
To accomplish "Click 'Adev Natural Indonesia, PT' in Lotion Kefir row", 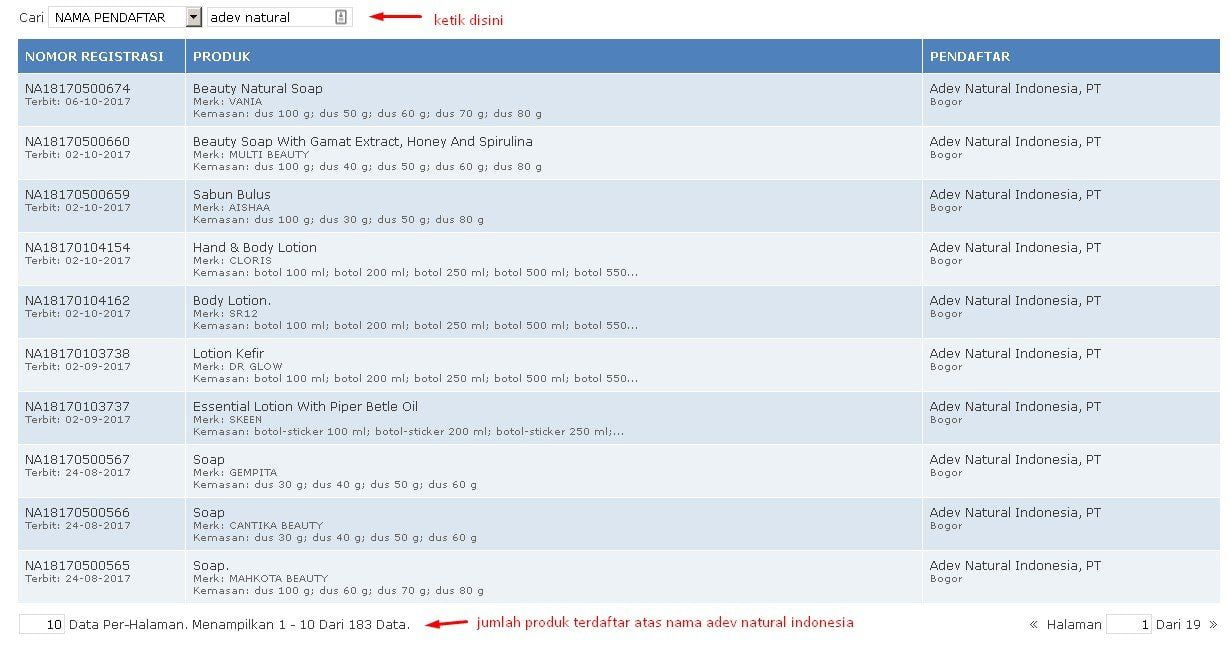I will pos(1015,354).
